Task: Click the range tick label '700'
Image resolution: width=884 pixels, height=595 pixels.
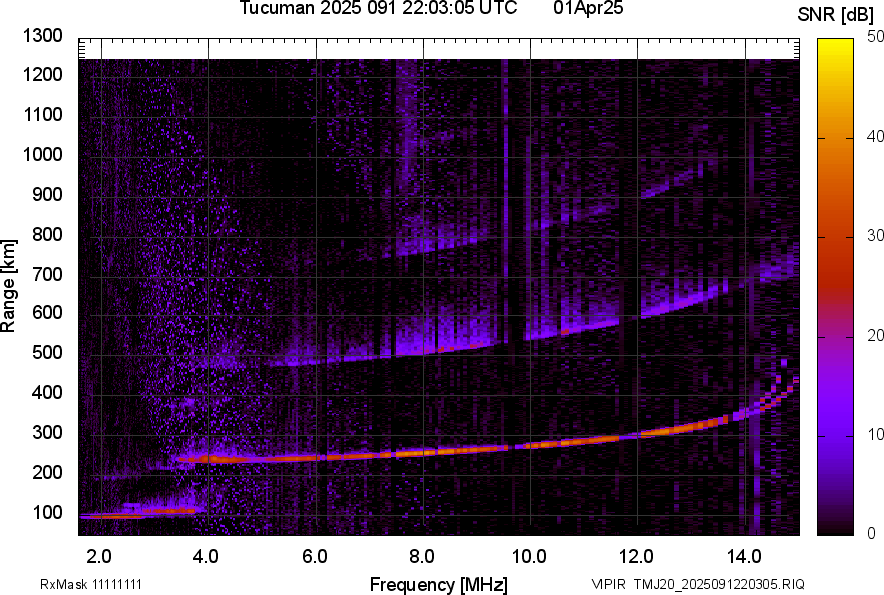Action: click(47, 274)
